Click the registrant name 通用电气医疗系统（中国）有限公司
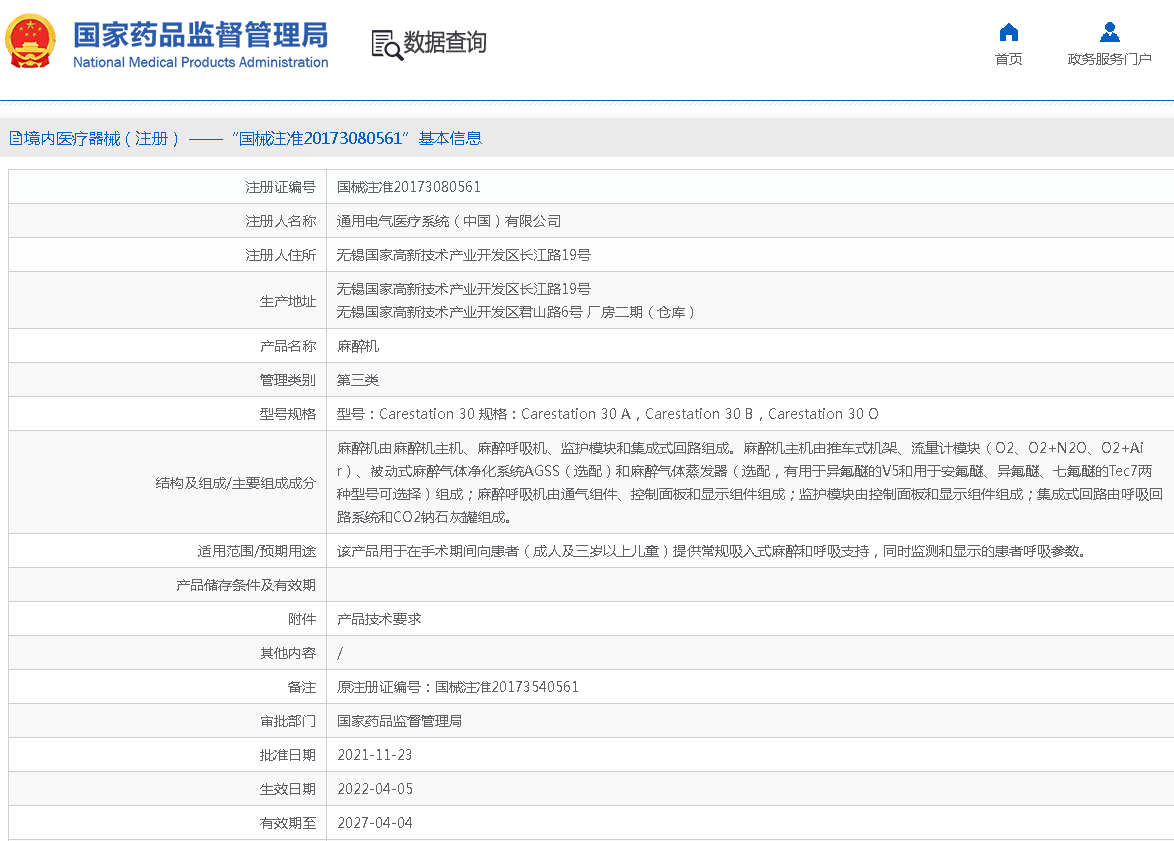The height and width of the screenshot is (841, 1174). click(x=448, y=221)
